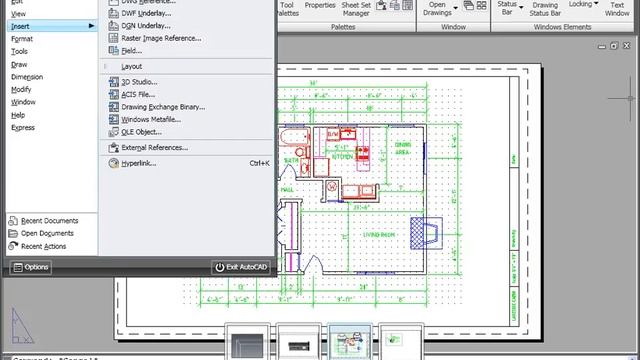The image size is (640, 360).
Task: Click the blue hatched fireplace object
Action: pos(426,233)
